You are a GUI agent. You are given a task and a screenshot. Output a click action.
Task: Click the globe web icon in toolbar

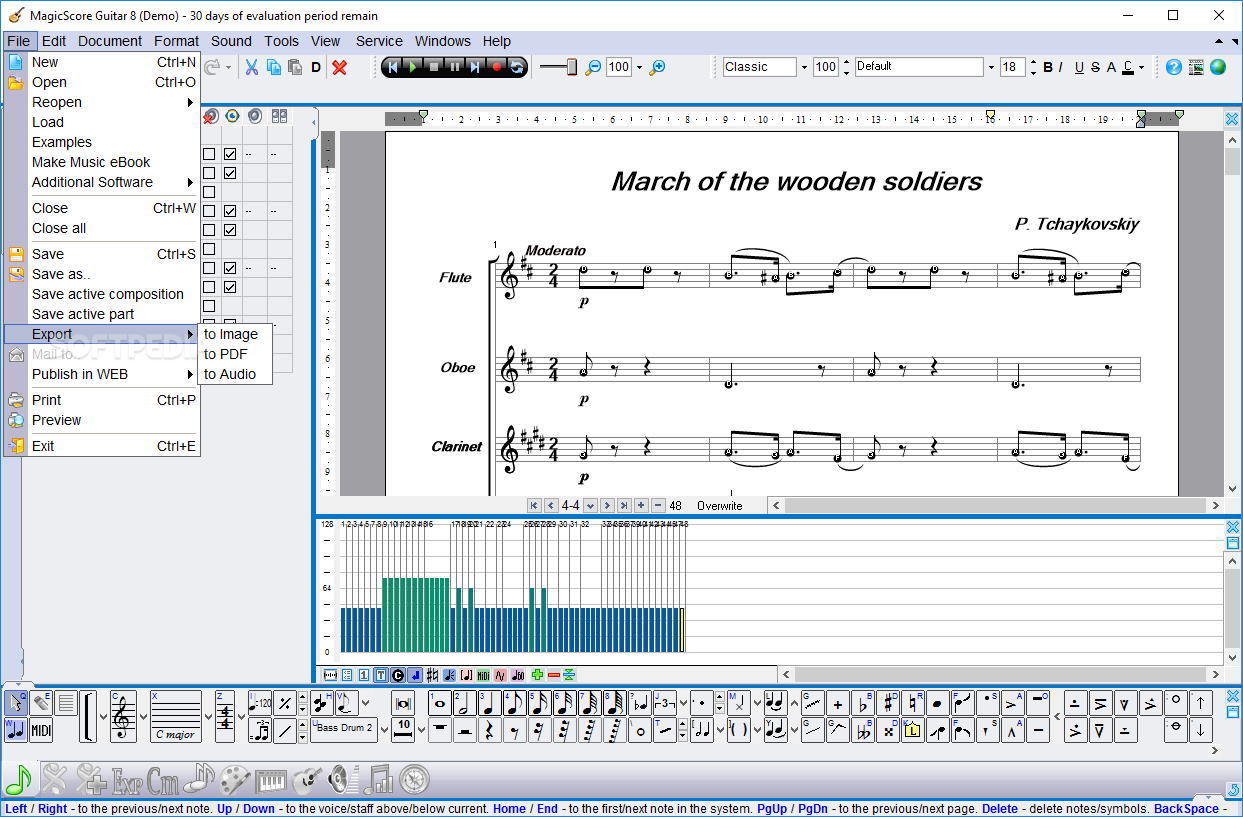click(1218, 67)
